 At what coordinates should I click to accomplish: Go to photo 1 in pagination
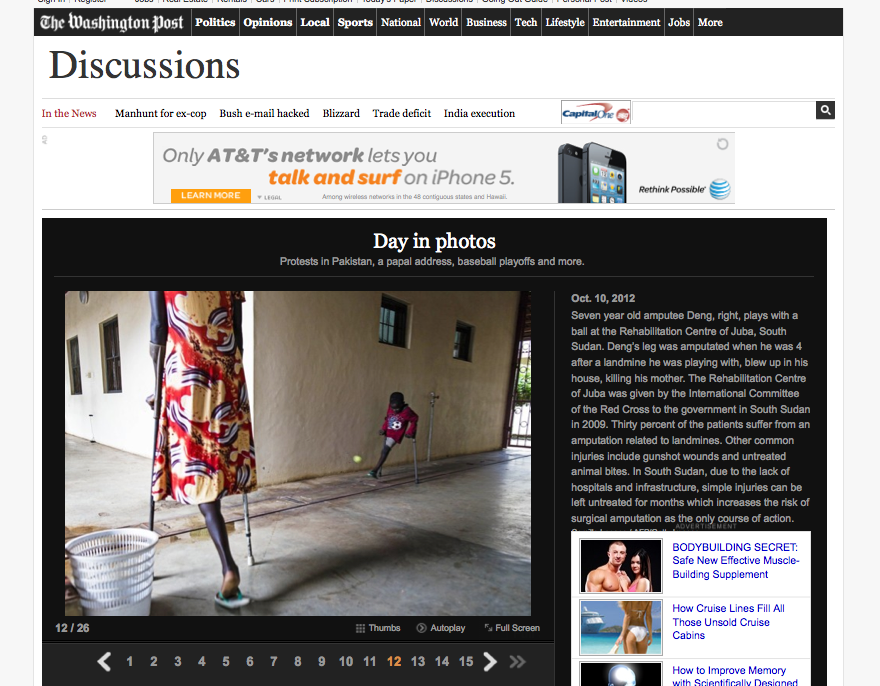point(130,662)
